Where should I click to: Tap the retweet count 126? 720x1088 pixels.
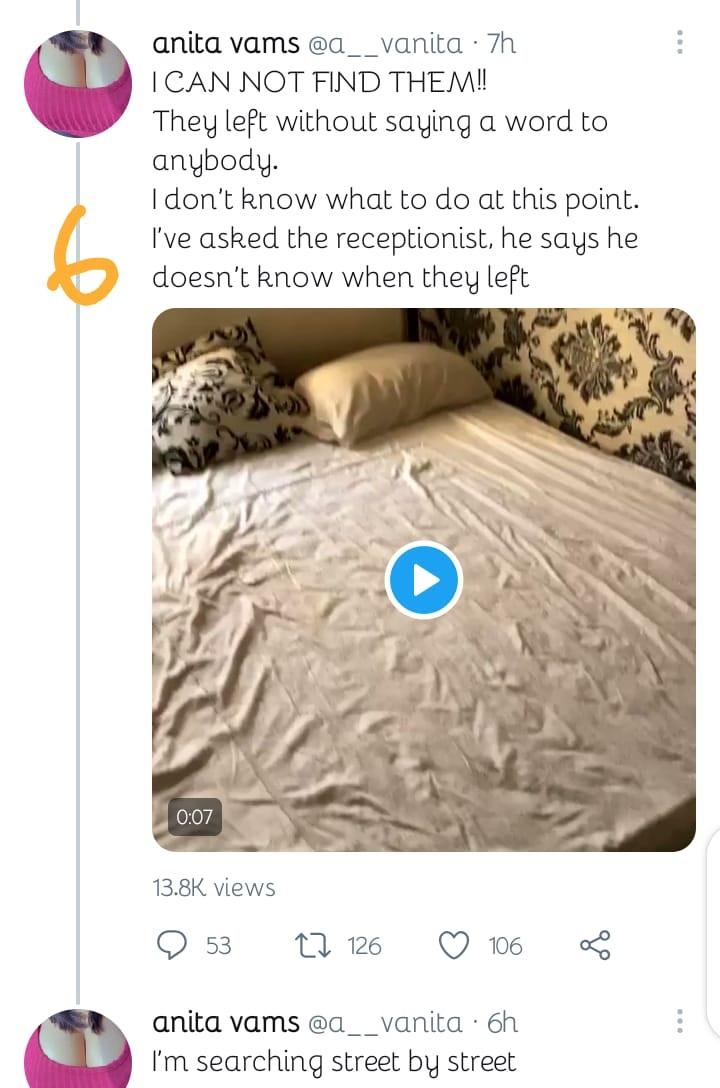click(x=364, y=945)
